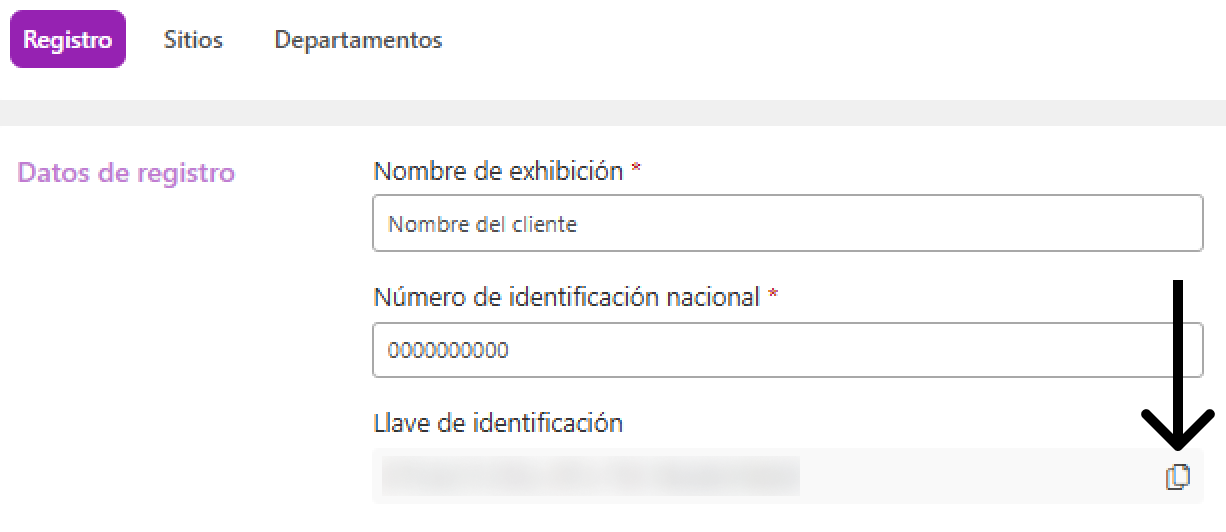Image resolution: width=1226 pixels, height=532 pixels.
Task: Click the Llave de identificación label
Action: tap(498, 423)
